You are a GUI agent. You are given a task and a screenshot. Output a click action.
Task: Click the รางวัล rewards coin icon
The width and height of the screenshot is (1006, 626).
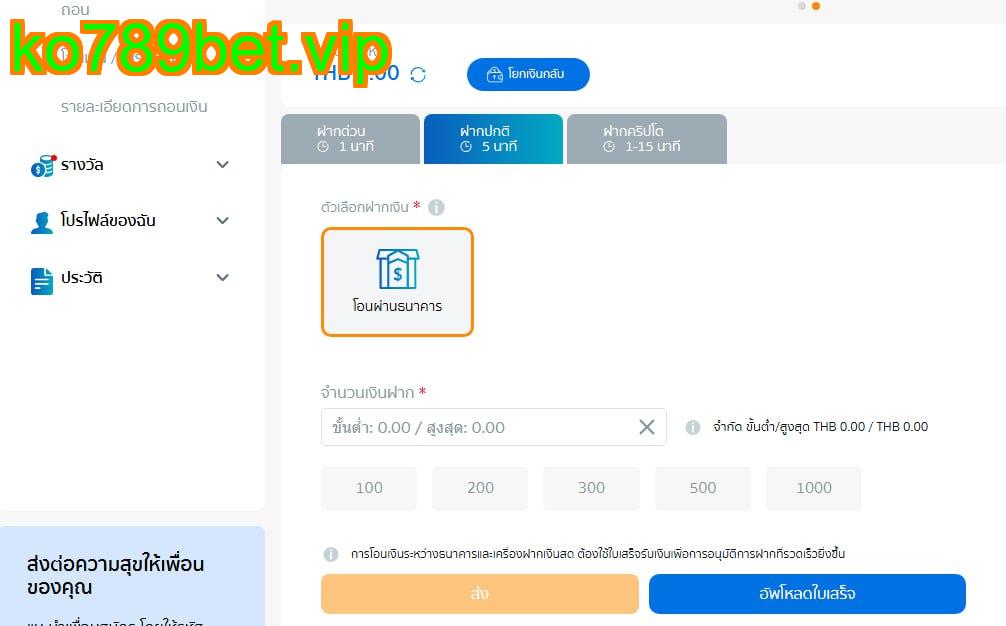[43, 165]
